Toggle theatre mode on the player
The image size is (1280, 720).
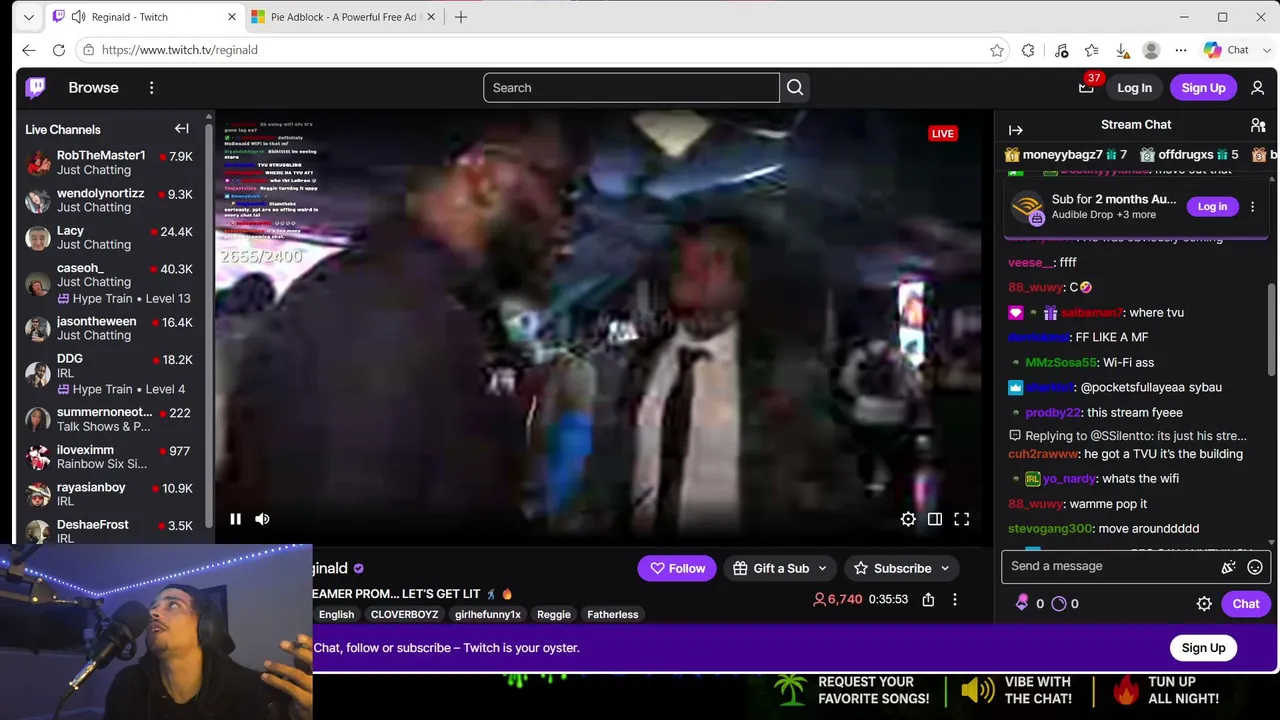click(935, 519)
